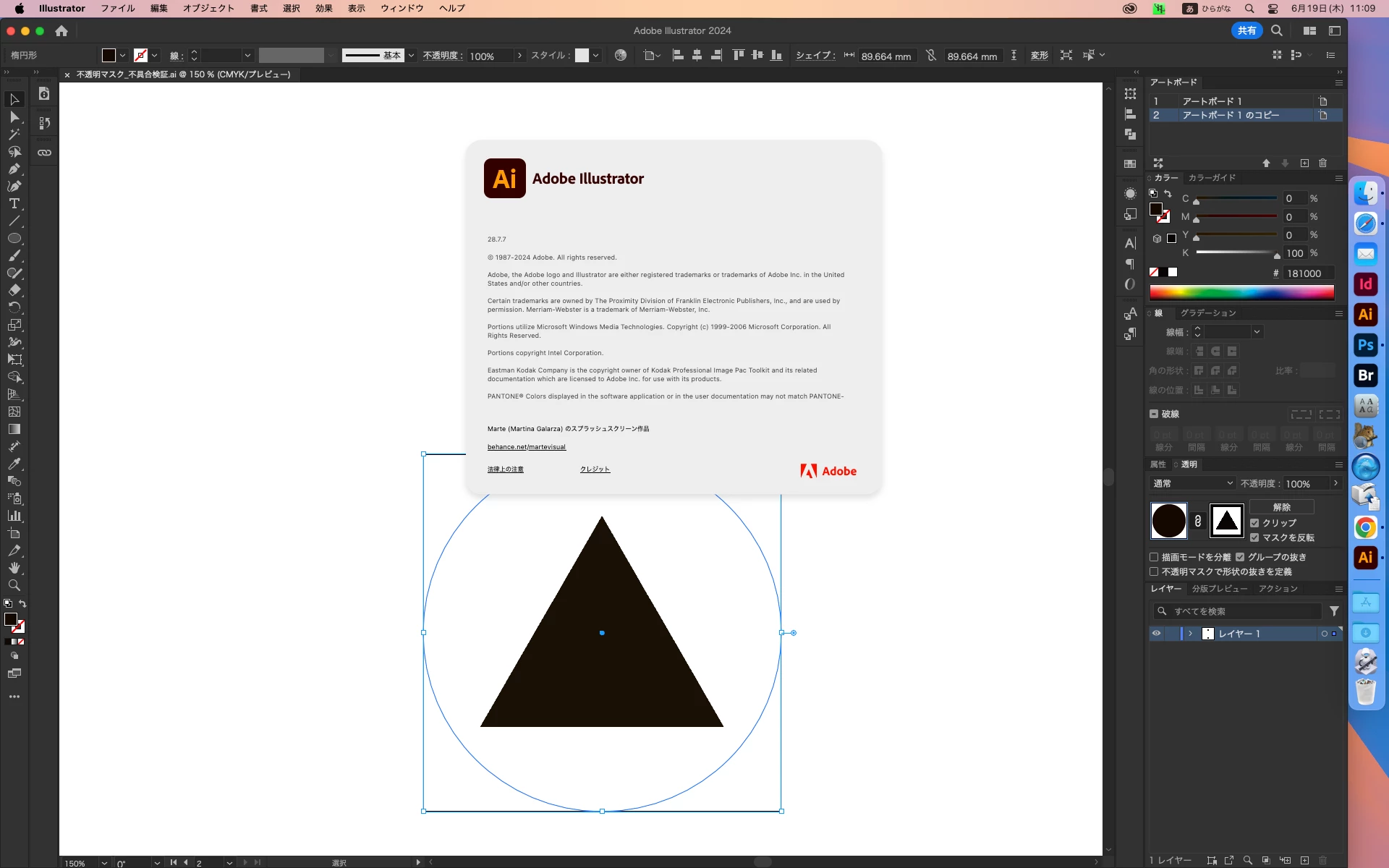1389x868 pixels.
Task: Click the color spectrum bar in the カラー panel
Action: pos(1241,292)
